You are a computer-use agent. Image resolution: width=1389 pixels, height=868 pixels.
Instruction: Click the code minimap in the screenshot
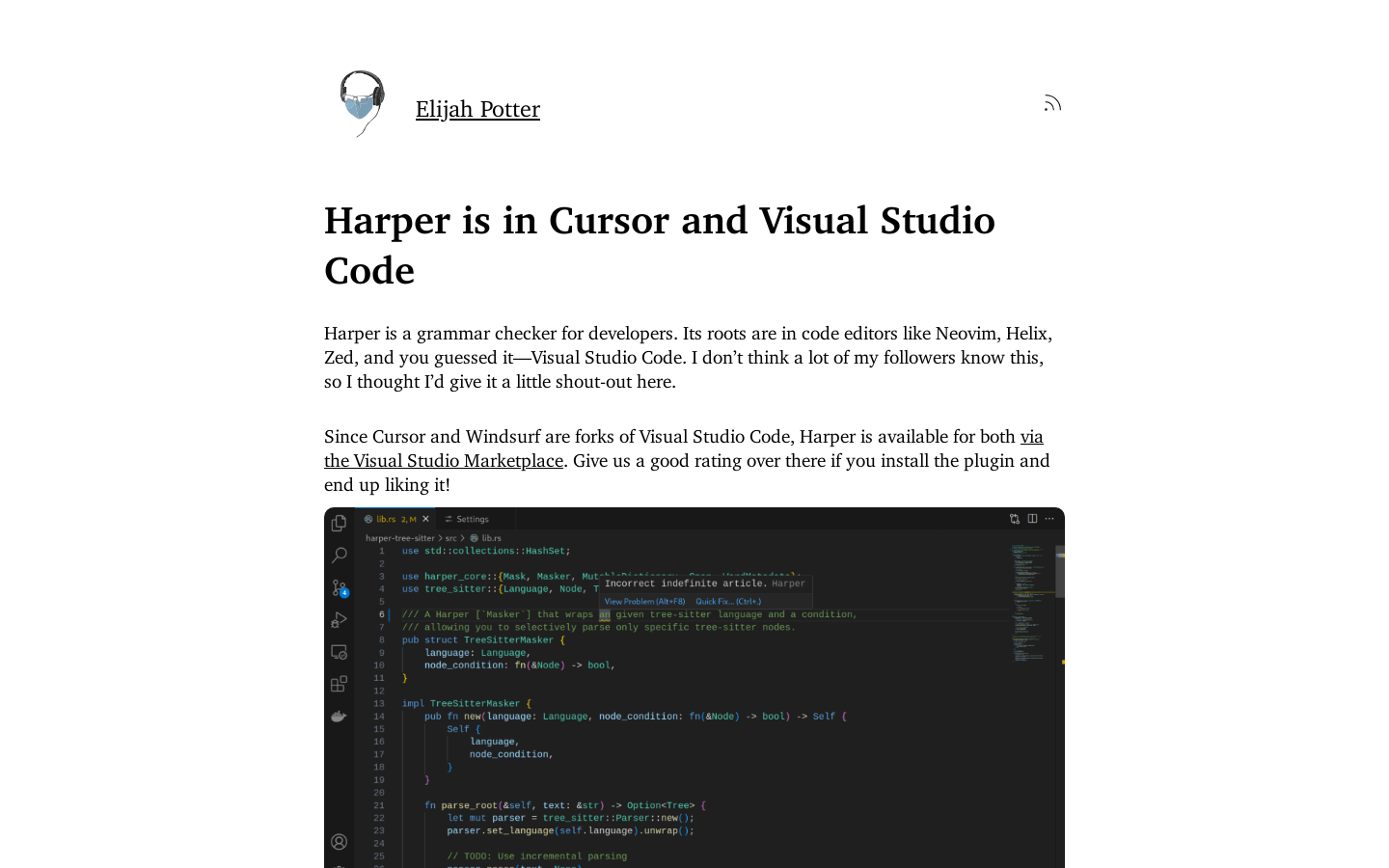click(x=1031, y=603)
